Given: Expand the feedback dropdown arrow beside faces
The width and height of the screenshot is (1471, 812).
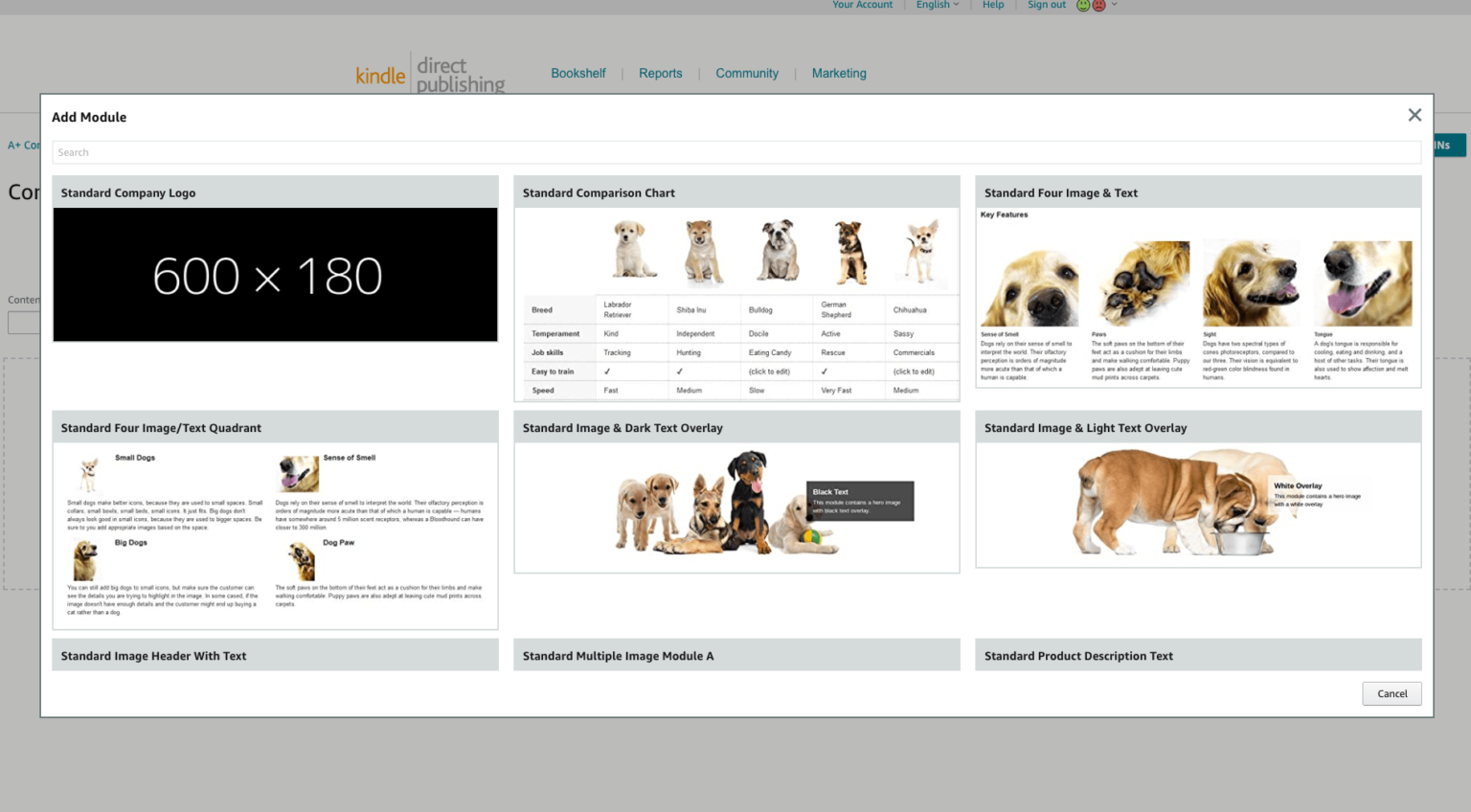Looking at the screenshot, I should pyautogui.click(x=1115, y=5).
